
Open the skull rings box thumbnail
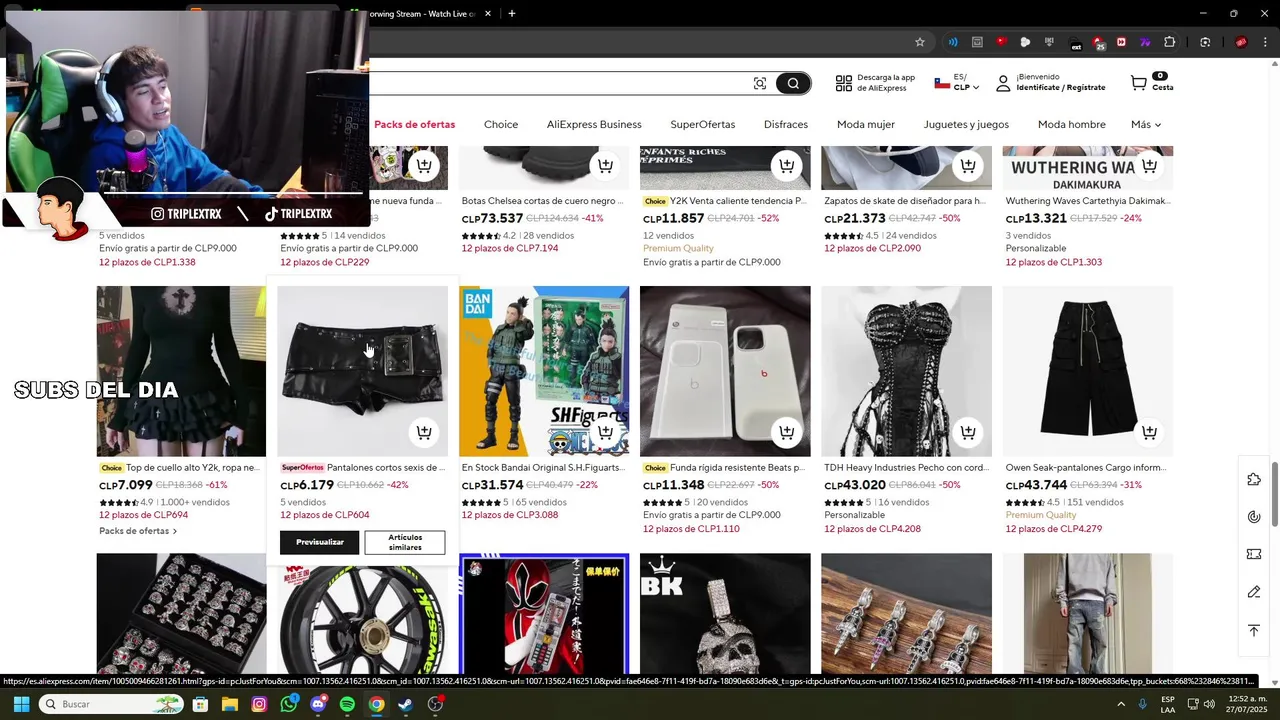pyautogui.click(x=181, y=613)
